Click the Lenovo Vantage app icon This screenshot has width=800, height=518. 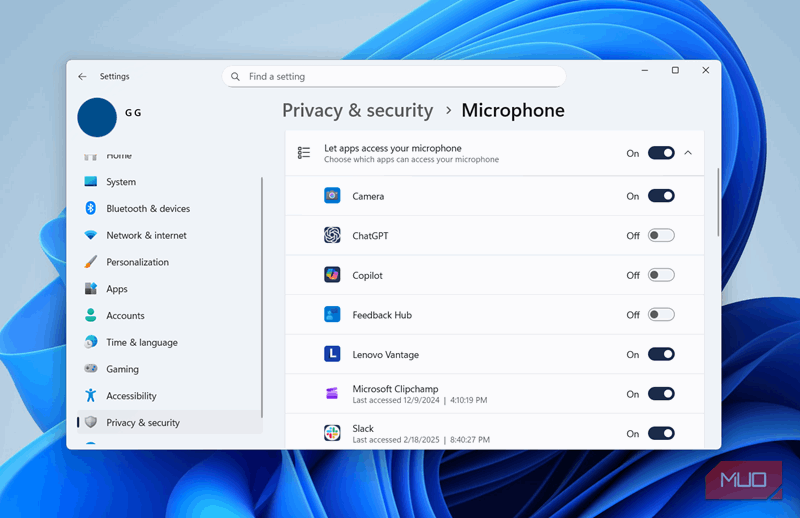332,354
